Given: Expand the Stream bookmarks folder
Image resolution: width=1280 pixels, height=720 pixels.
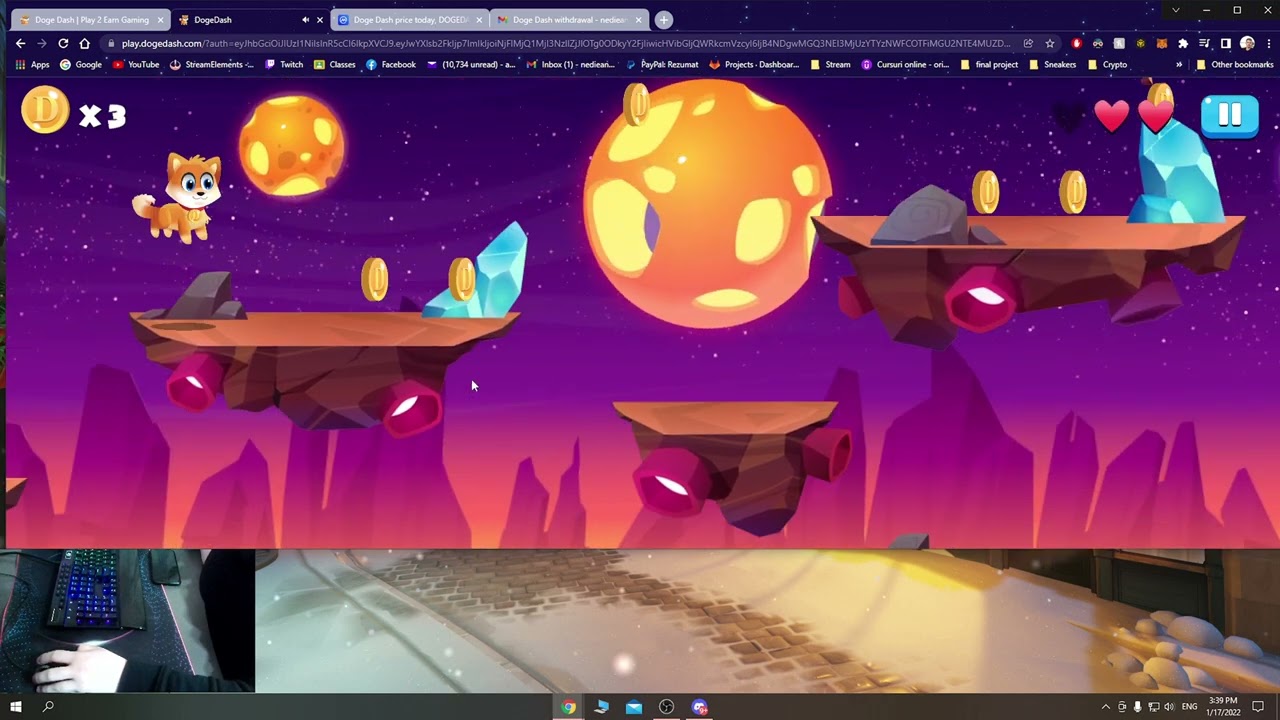Looking at the screenshot, I should pyautogui.click(x=831, y=64).
